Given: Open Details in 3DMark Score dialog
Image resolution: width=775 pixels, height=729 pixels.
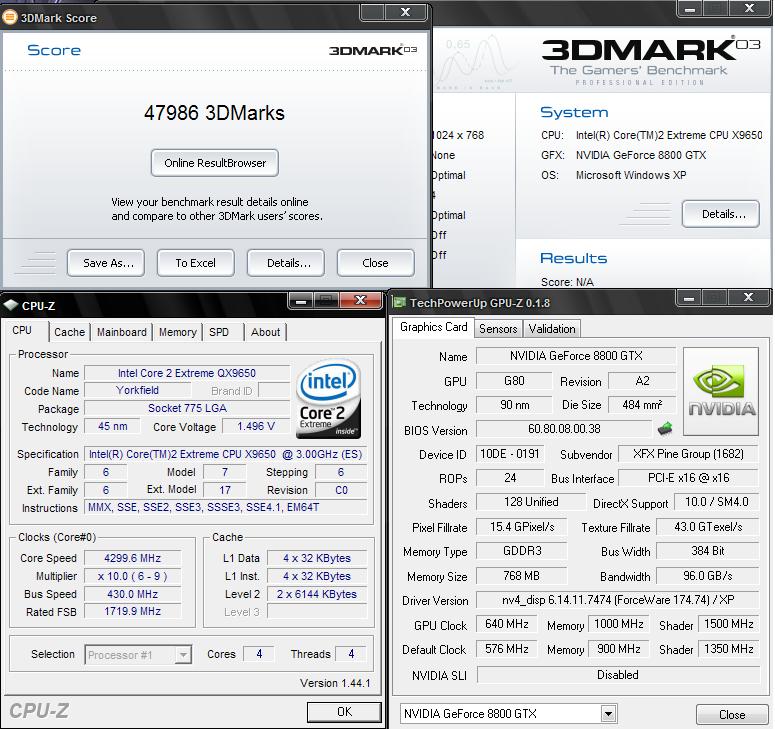Looking at the screenshot, I should click(286, 262).
